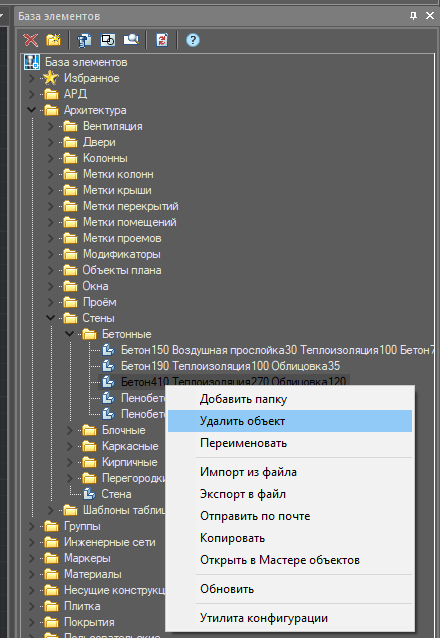Select the Метки помещений tree row
Image resolution: width=440 pixels, height=638 pixels.
pos(130,222)
